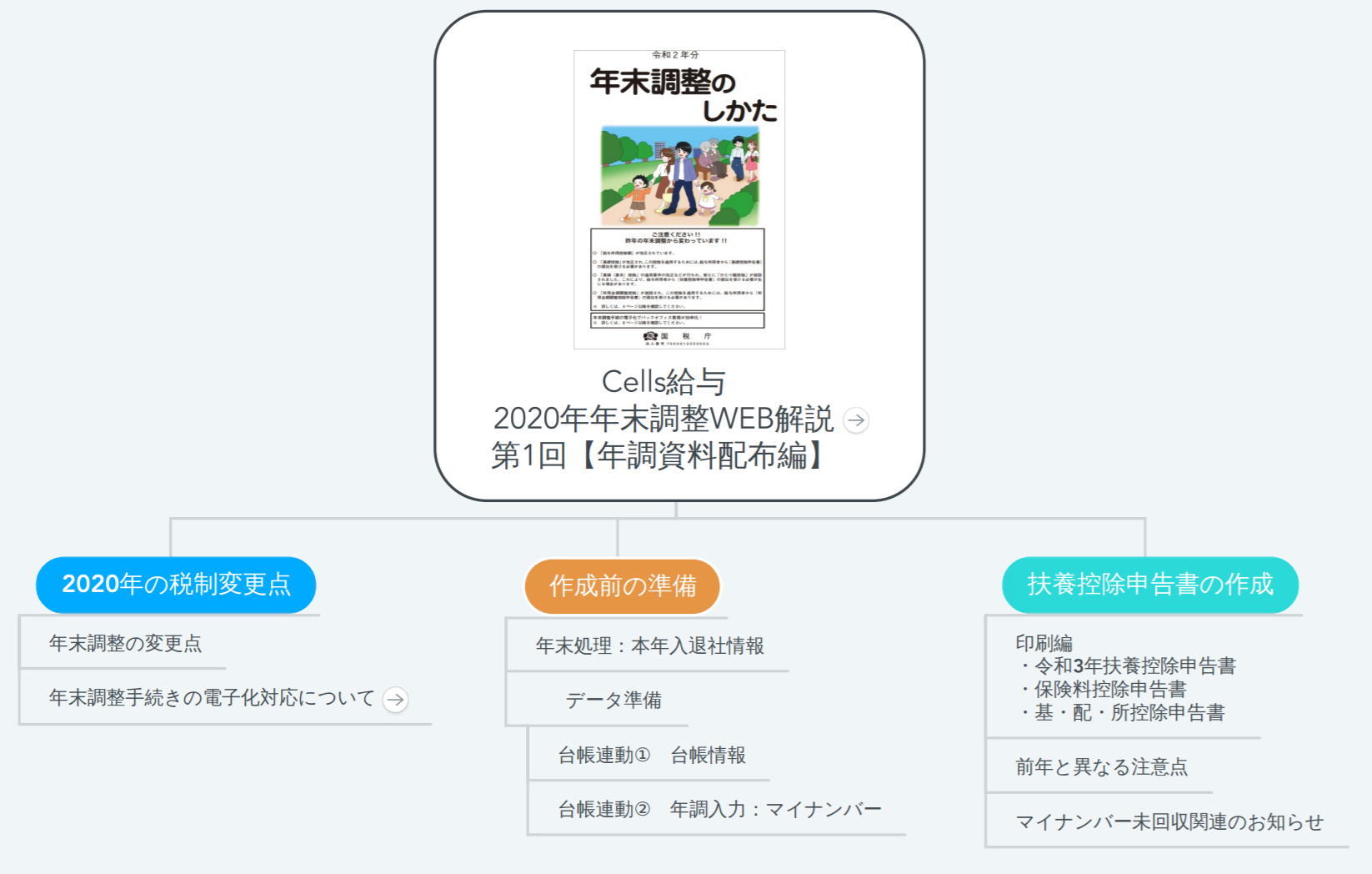
Task: Select the 台帳連動② 年調入力：マイナンバー subtopic
Action: (x=719, y=809)
